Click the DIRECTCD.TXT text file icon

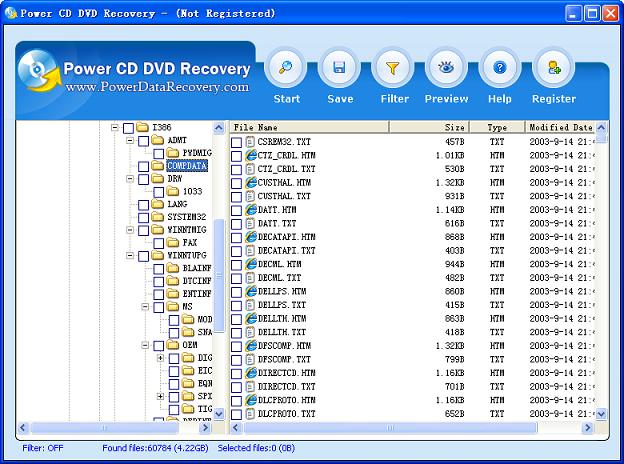[x=250, y=386]
